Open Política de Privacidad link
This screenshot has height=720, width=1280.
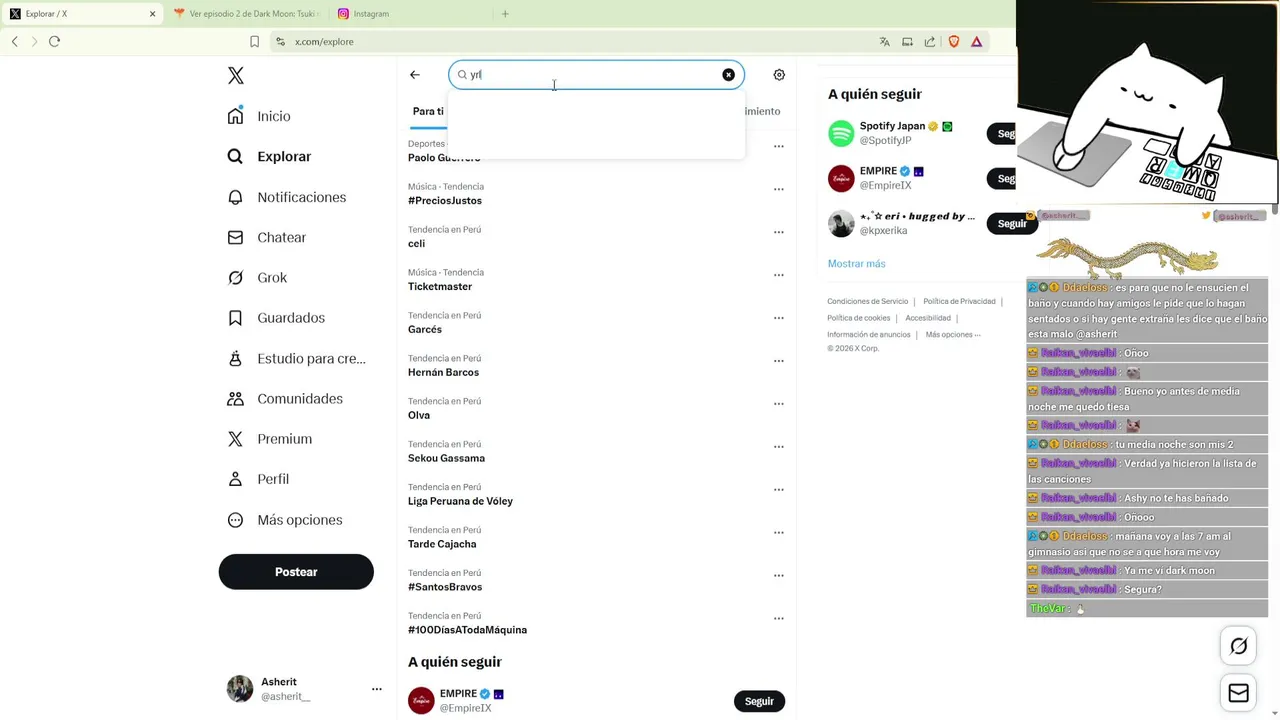(x=959, y=302)
